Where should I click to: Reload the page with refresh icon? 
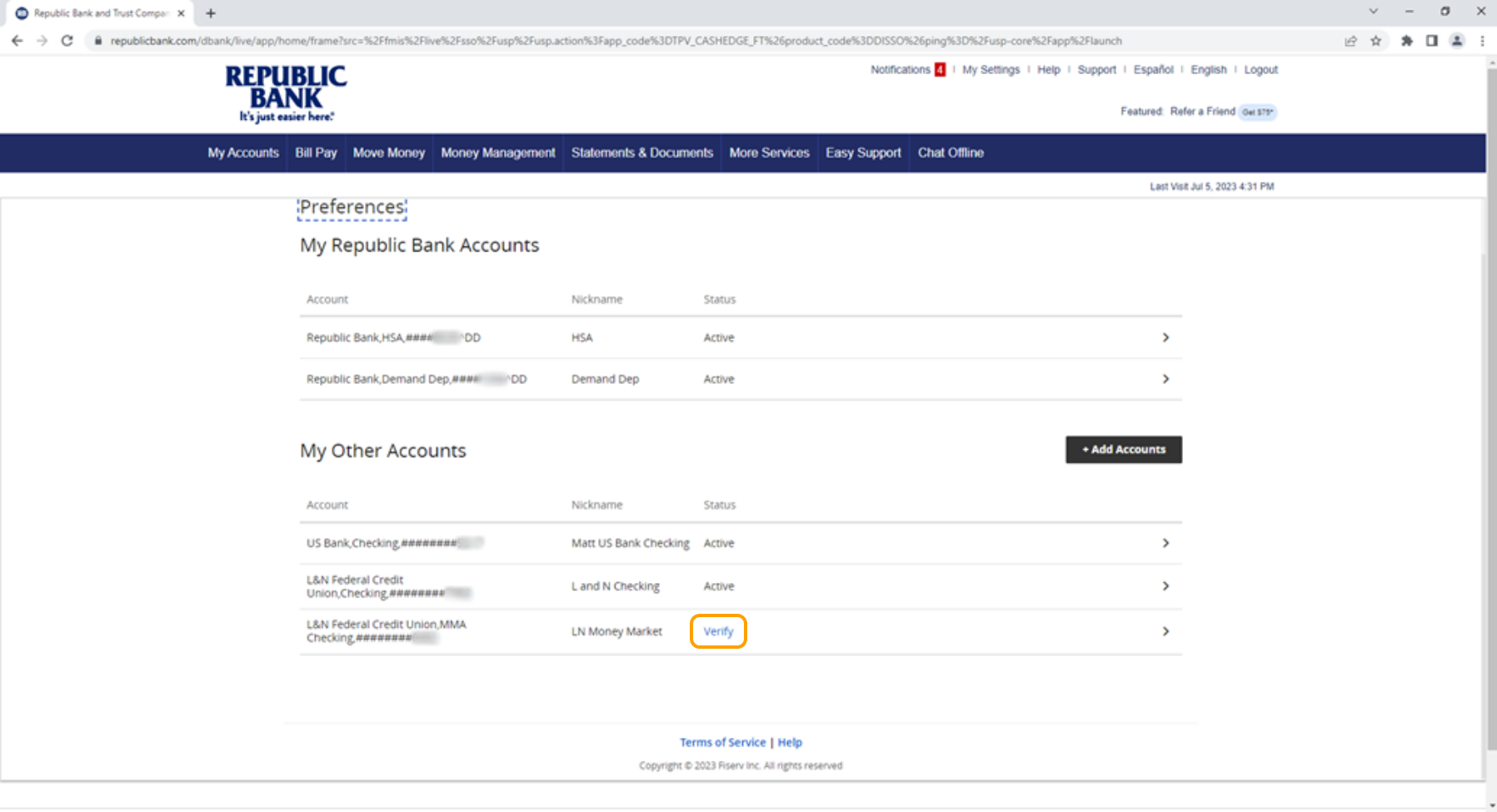[x=67, y=40]
